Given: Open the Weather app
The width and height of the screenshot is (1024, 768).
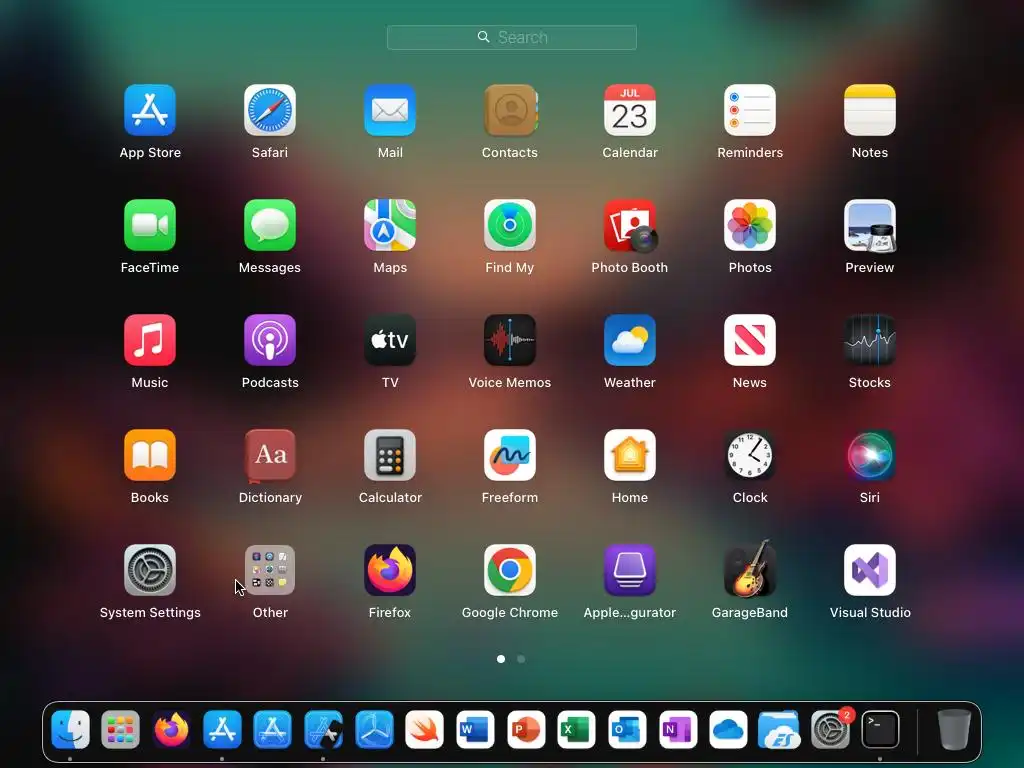Looking at the screenshot, I should (x=630, y=340).
